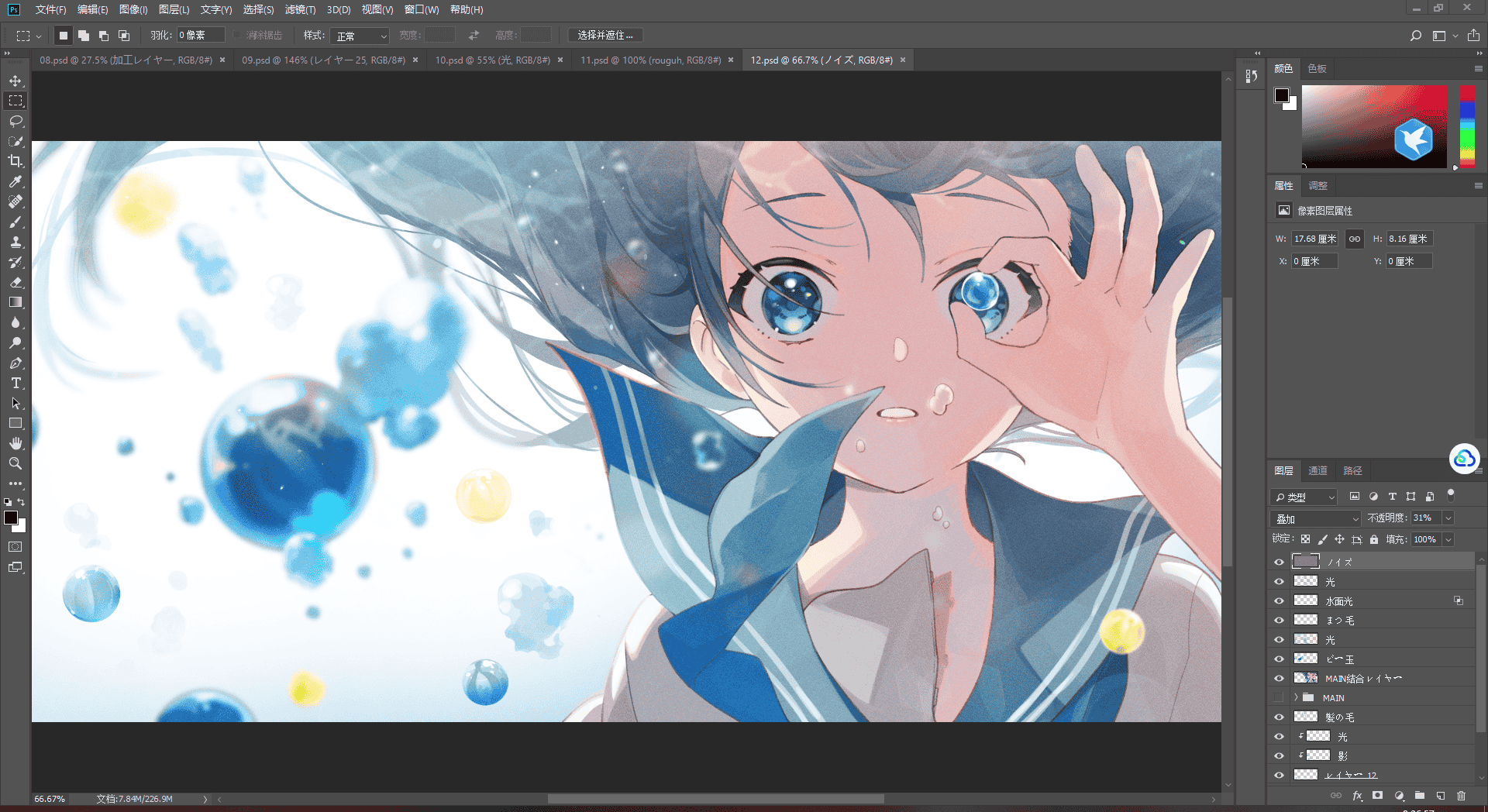This screenshot has width=1488, height=812.
Task: Select the Horizontal Type tool
Action: 15,383
